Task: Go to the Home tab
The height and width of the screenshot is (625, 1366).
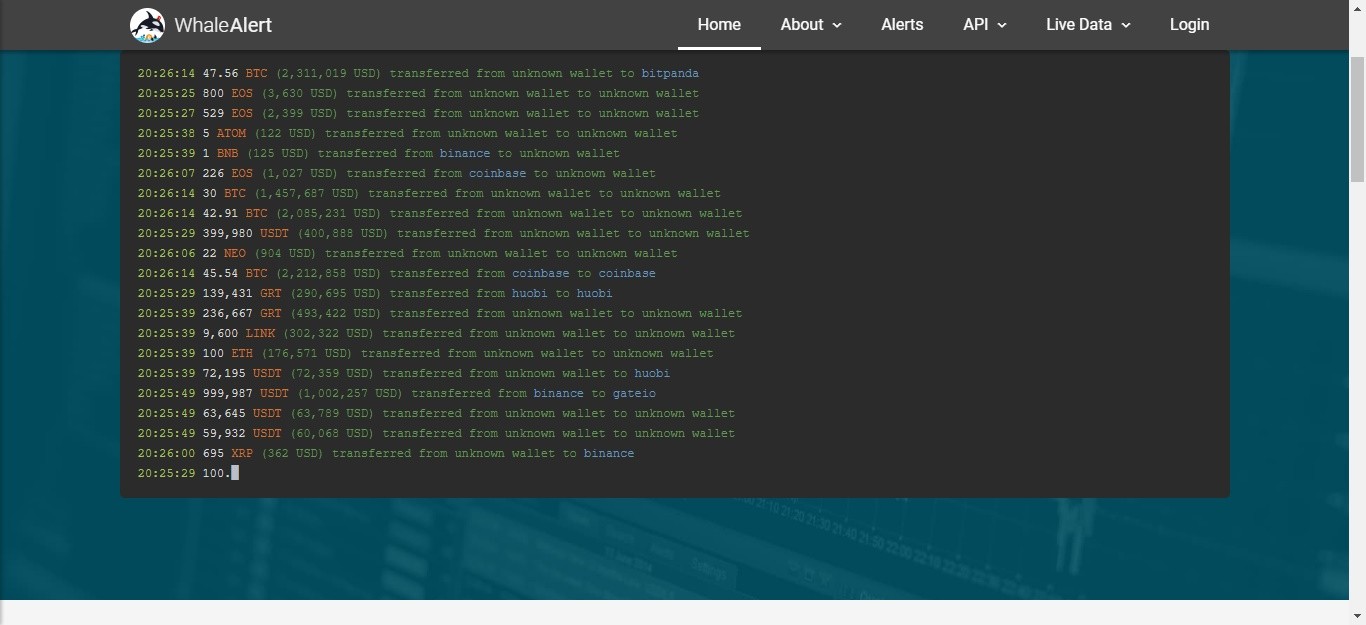Action: [x=719, y=25]
